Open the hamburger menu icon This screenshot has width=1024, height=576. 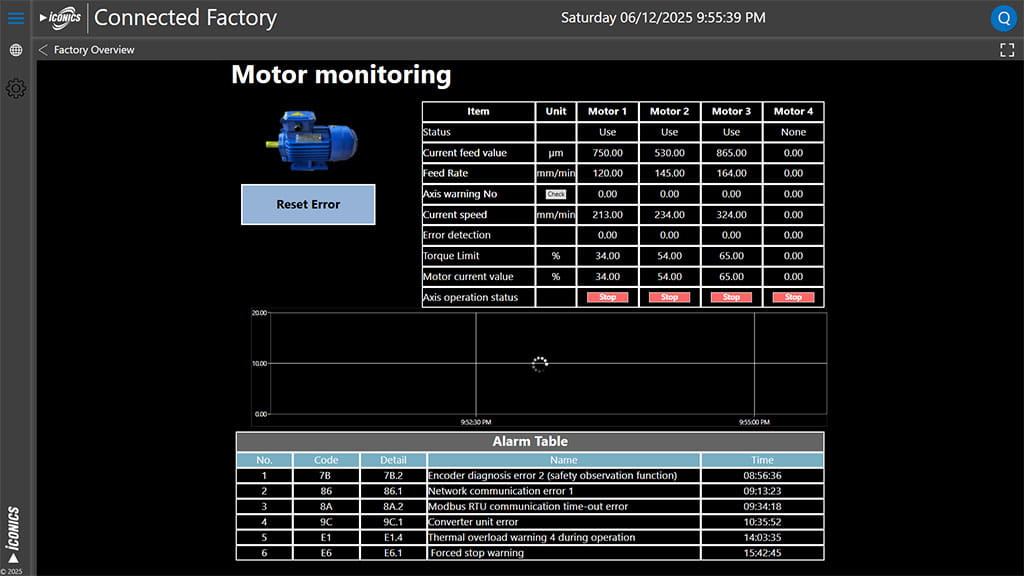click(x=16, y=17)
